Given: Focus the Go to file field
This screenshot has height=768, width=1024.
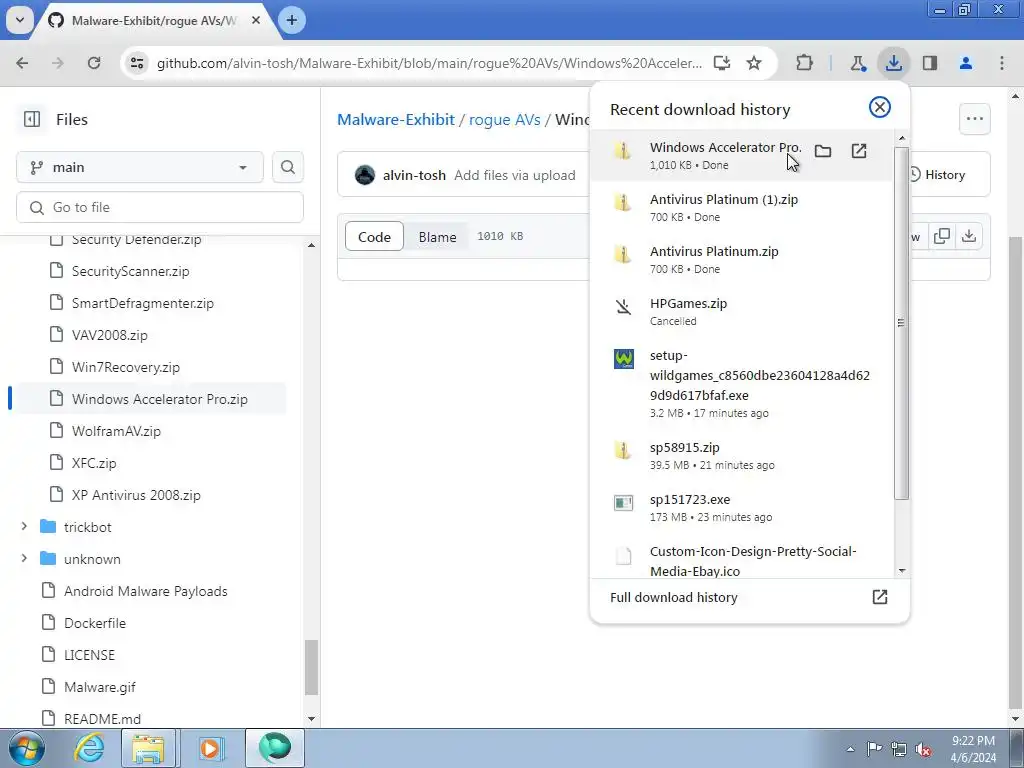Looking at the screenshot, I should coord(159,207).
